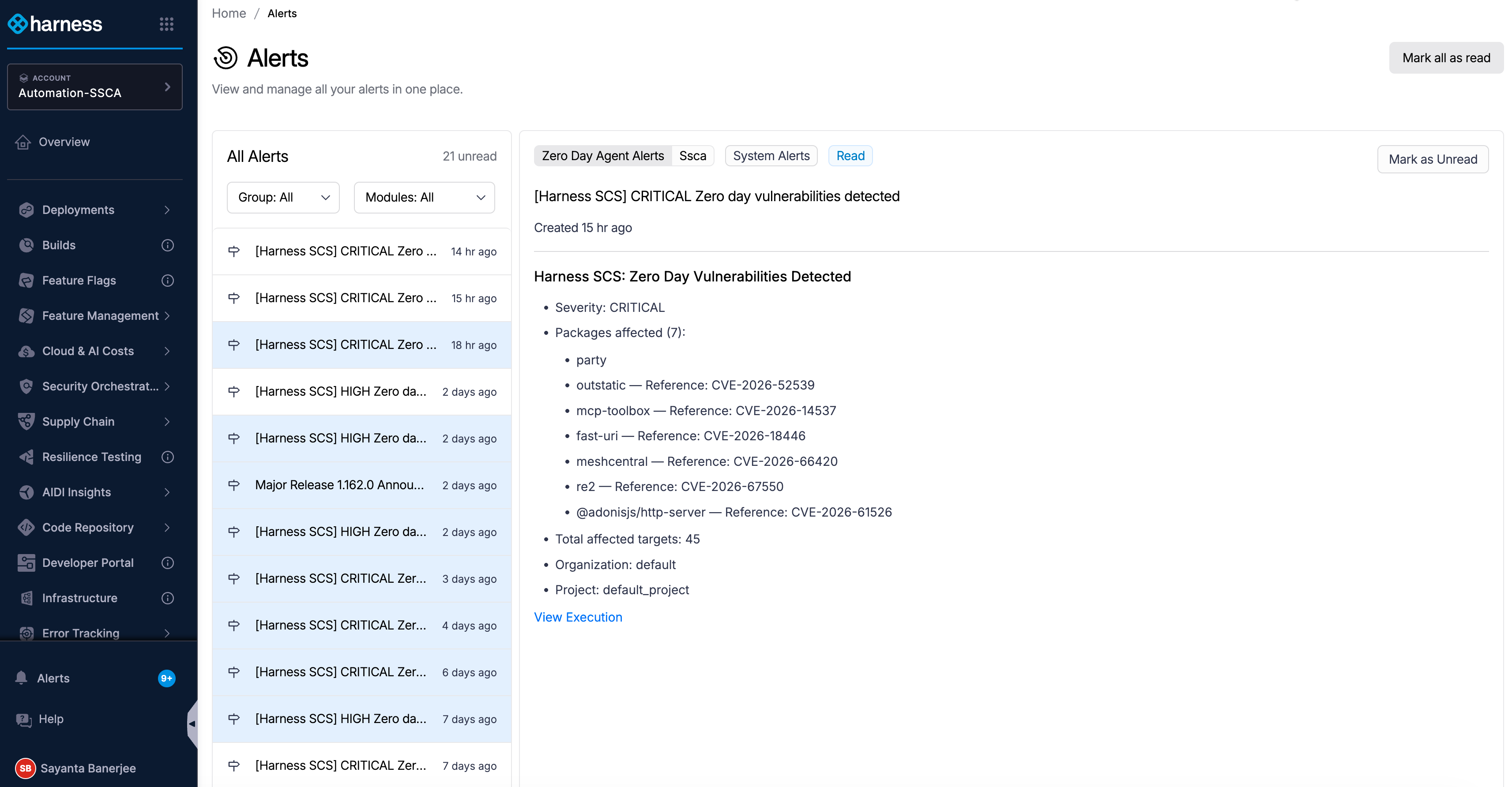Click the Cloud & AI Costs icon
Image resolution: width=1512 pixels, height=787 pixels.
26,351
